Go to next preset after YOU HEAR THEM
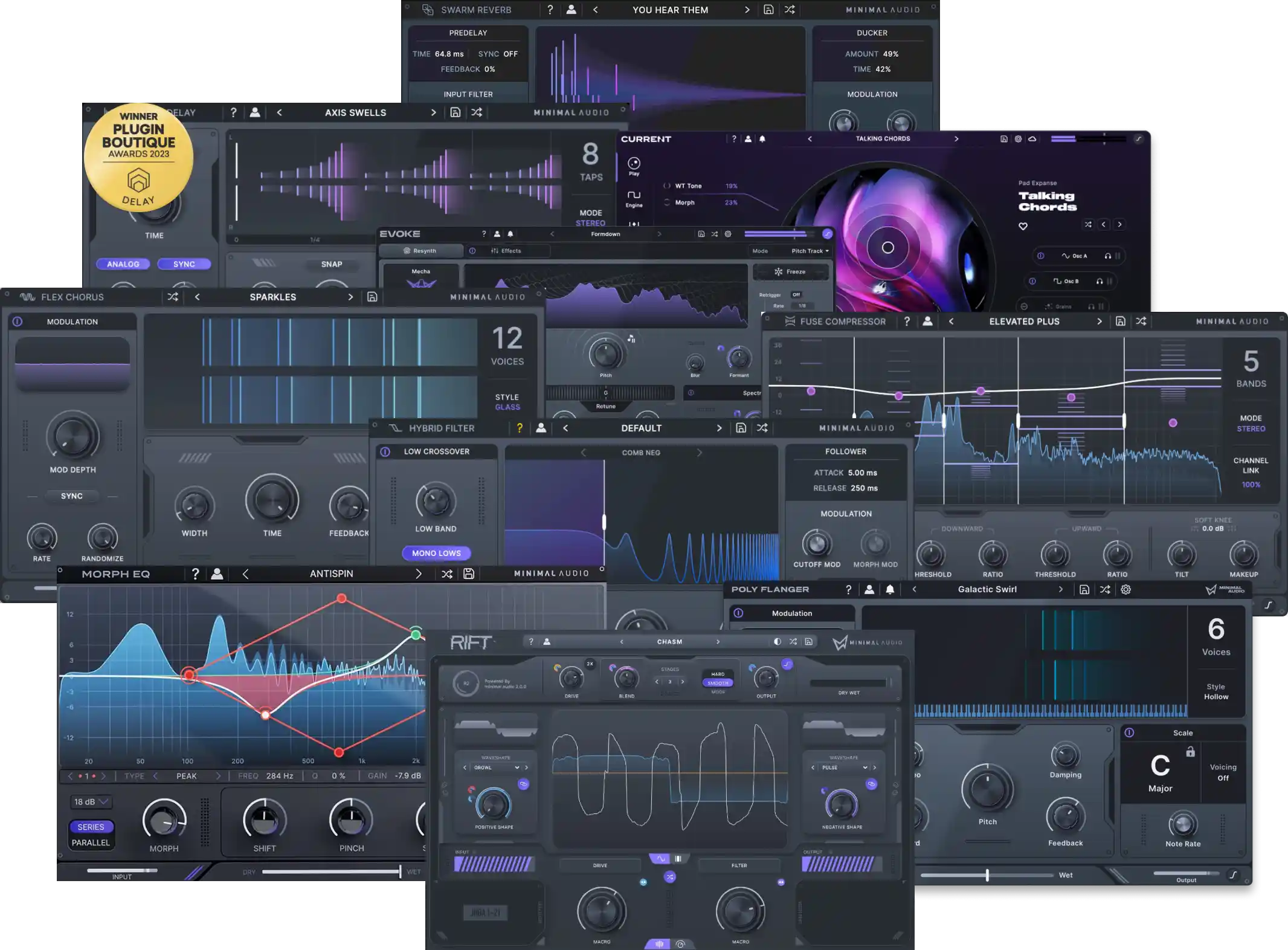This screenshot has height=950, width=1288. point(747,10)
